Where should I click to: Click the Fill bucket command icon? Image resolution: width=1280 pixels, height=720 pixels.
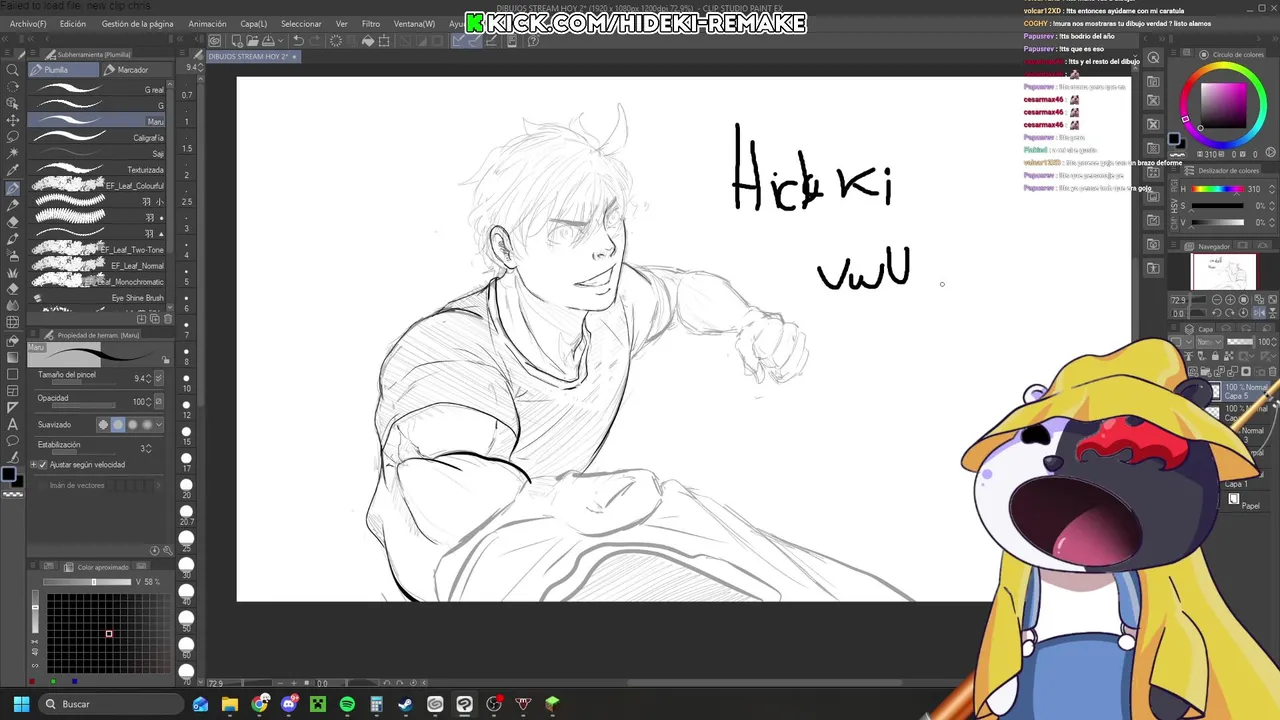(x=368, y=41)
